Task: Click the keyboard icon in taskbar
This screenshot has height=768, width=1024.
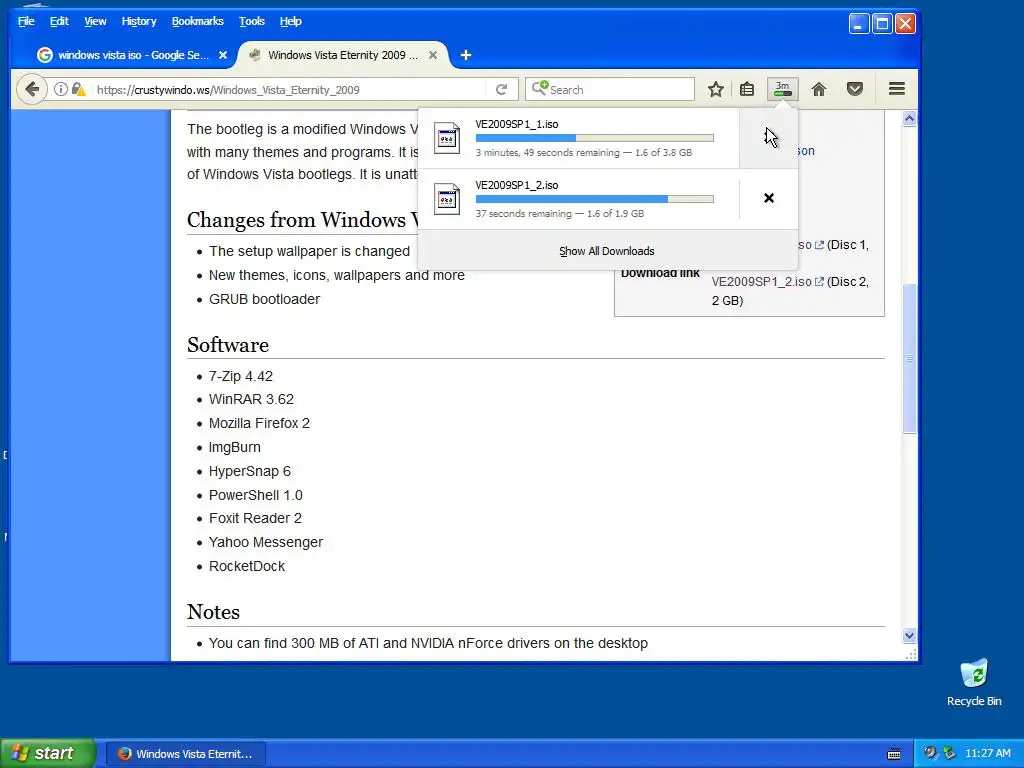Action: 894,754
